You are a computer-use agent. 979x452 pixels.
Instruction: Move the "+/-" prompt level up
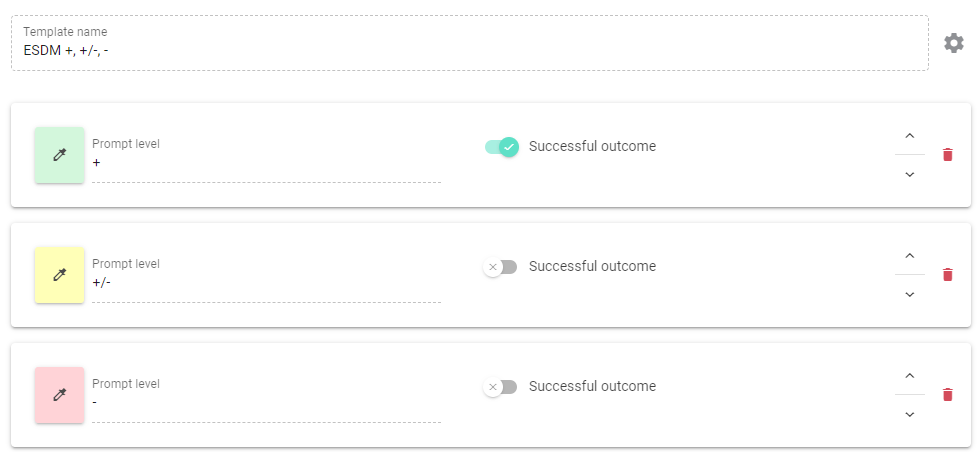click(909, 255)
